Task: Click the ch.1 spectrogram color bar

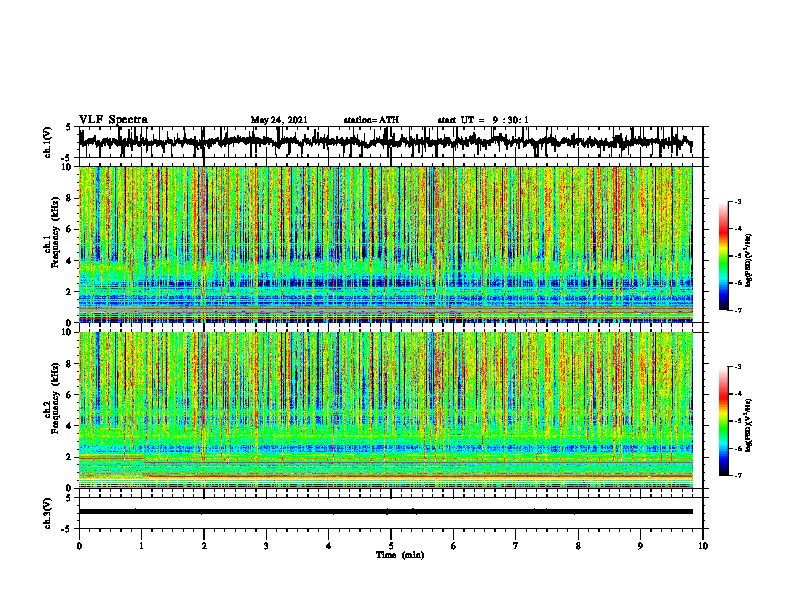Action: pyautogui.click(x=723, y=256)
